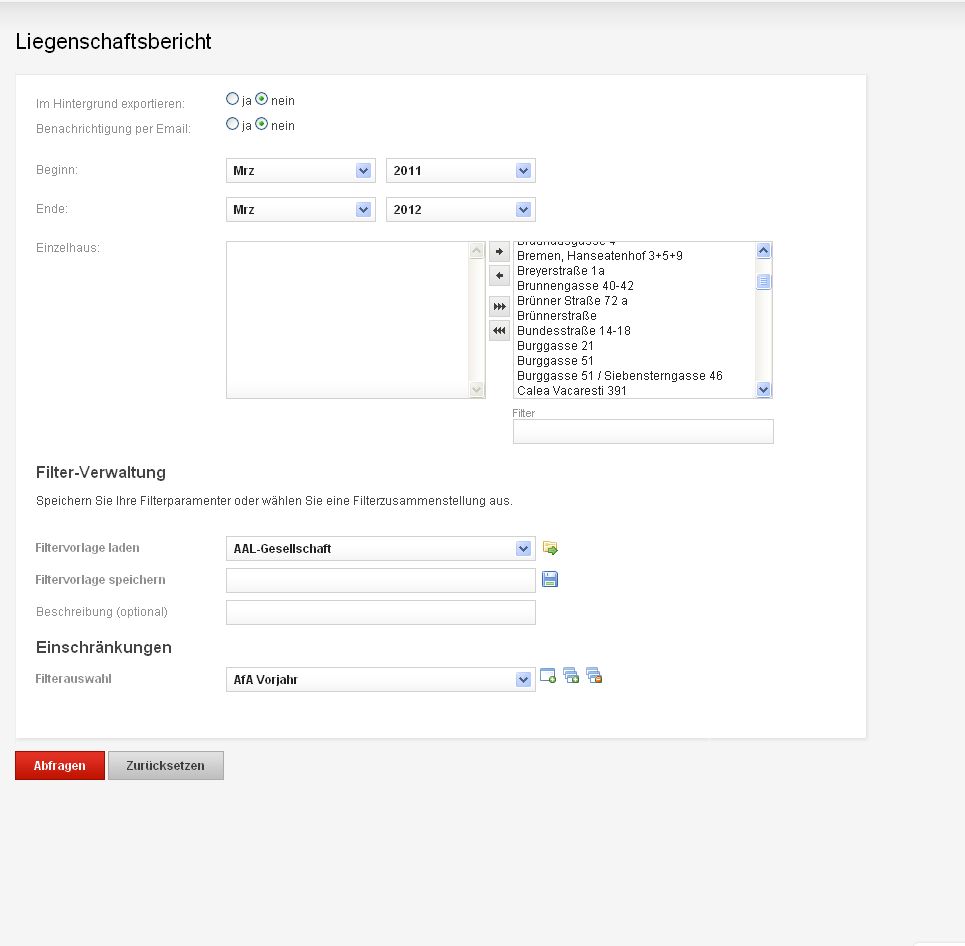Click the save filter template floppy icon
Image resolution: width=965 pixels, height=946 pixels.
pyautogui.click(x=550, y=579)
